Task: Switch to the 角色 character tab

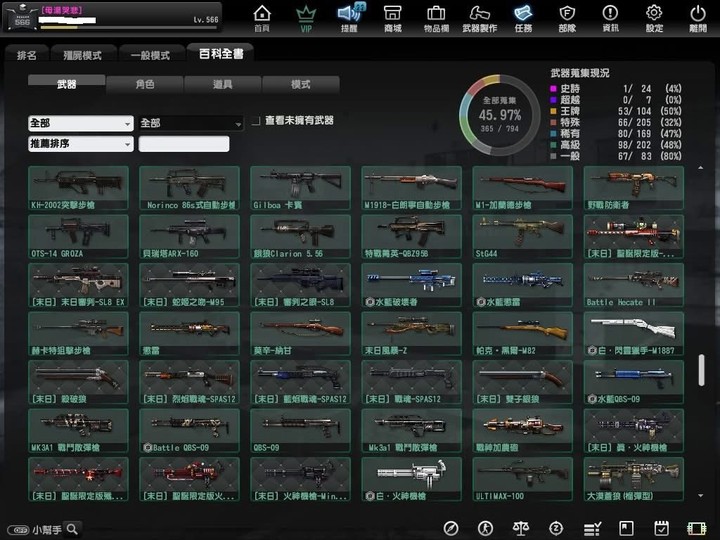Action: tap(144, 85)
